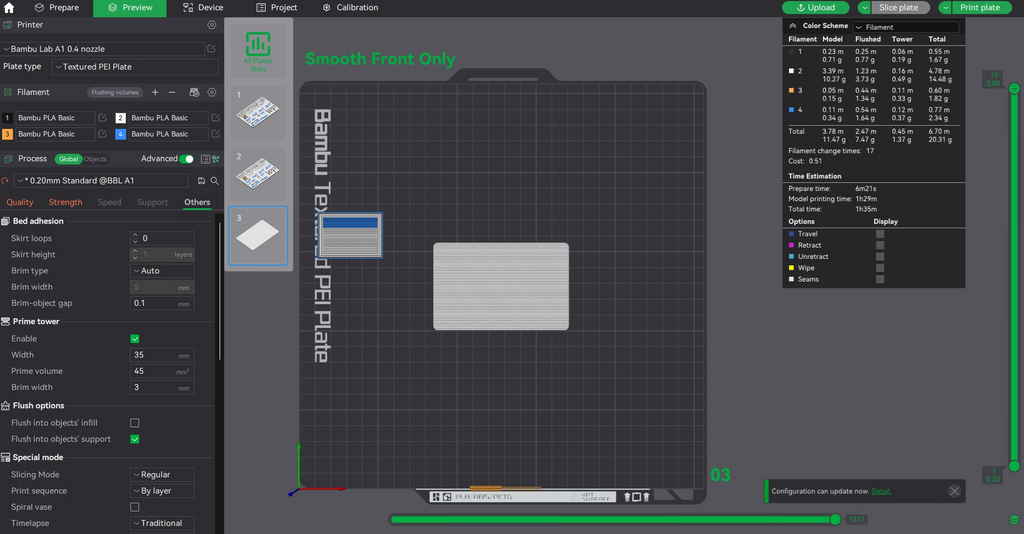Edit the Bambu Lab A1 printer preset icon
The height and width of the screenshot is (534, 1024).
tap(212, 49)
